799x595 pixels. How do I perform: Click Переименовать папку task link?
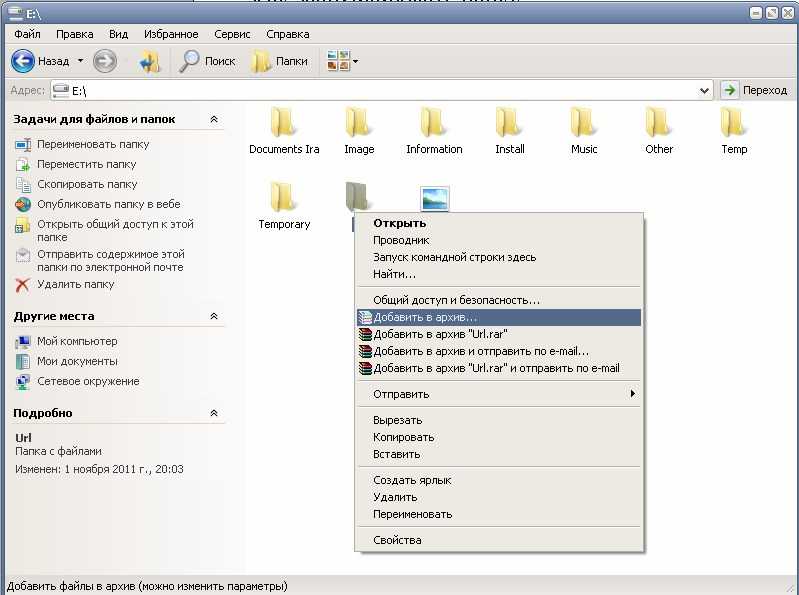coord(93,144)
